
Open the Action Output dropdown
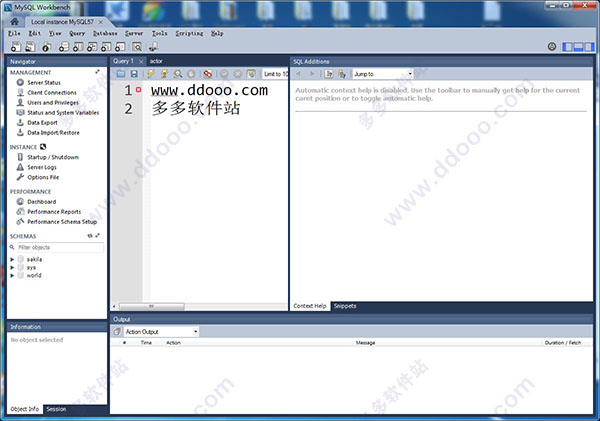point(161,331)
